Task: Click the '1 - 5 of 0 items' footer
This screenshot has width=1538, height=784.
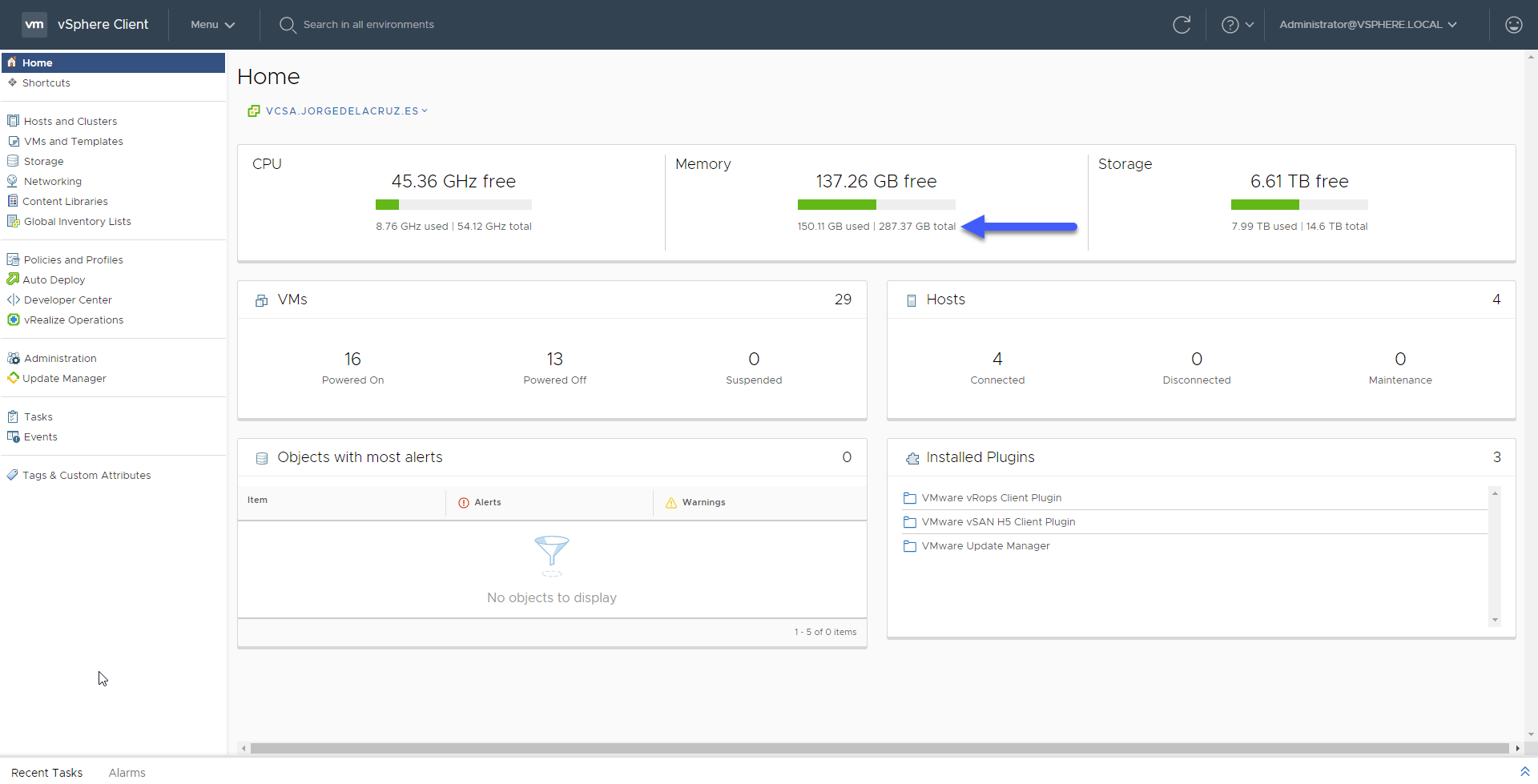Action: [825, 632]
